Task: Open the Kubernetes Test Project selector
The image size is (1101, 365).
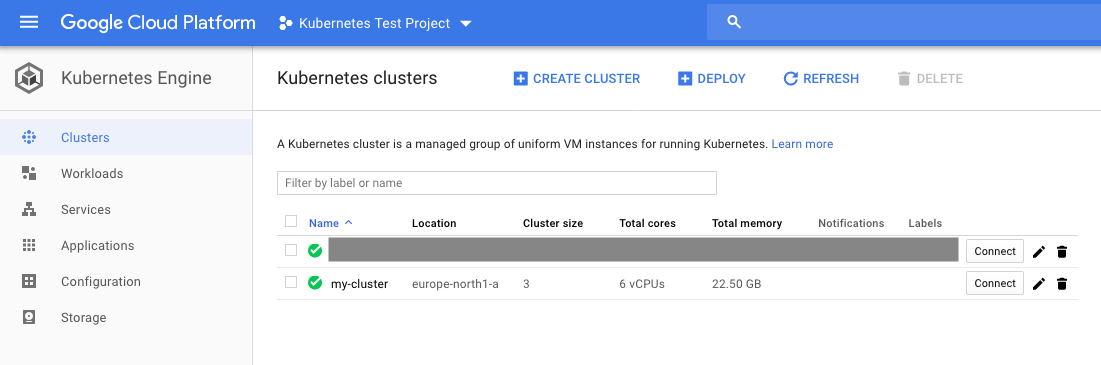Action: [375, 23]
